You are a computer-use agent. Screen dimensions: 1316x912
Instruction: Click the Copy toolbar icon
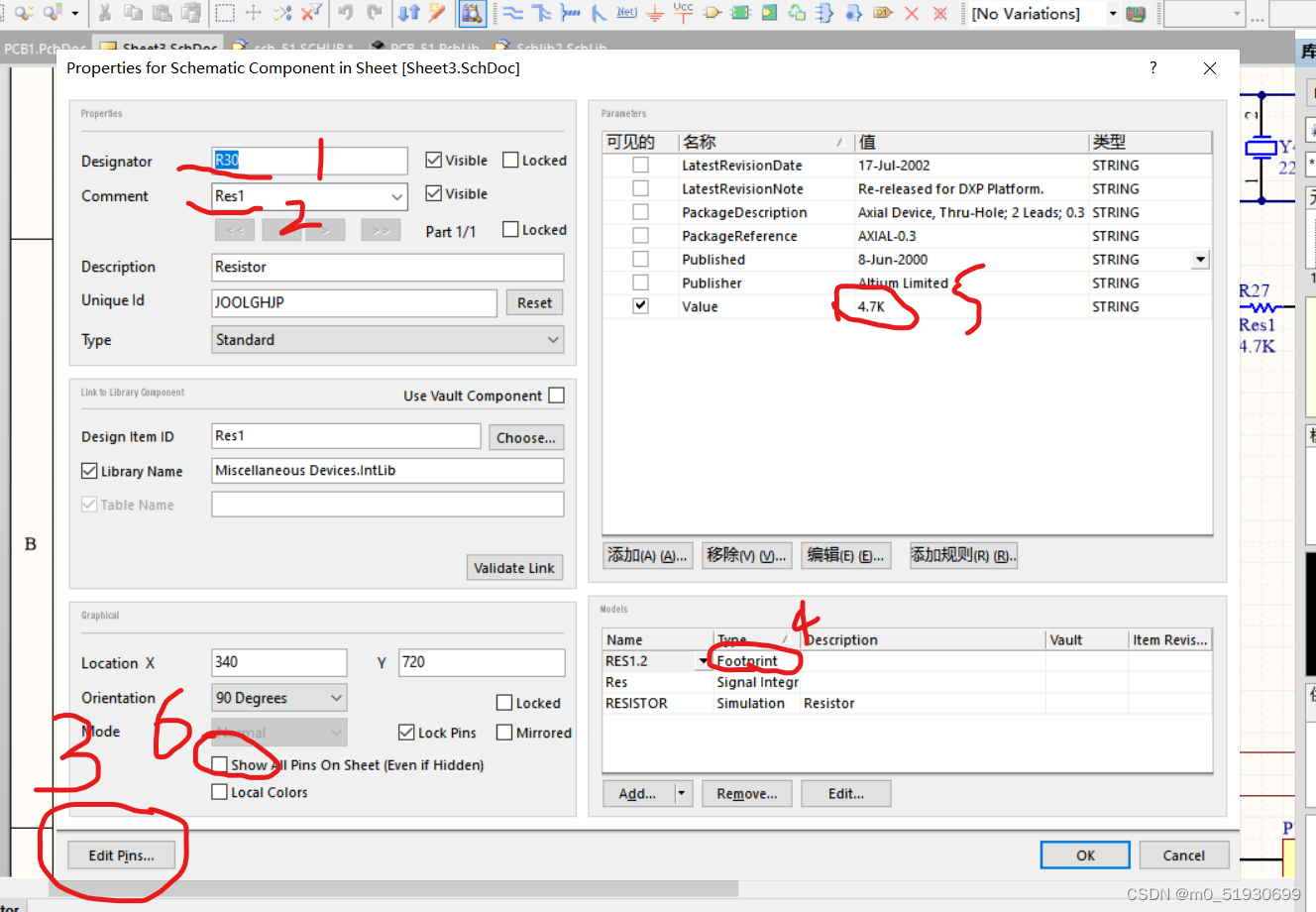tap(133, 13)
